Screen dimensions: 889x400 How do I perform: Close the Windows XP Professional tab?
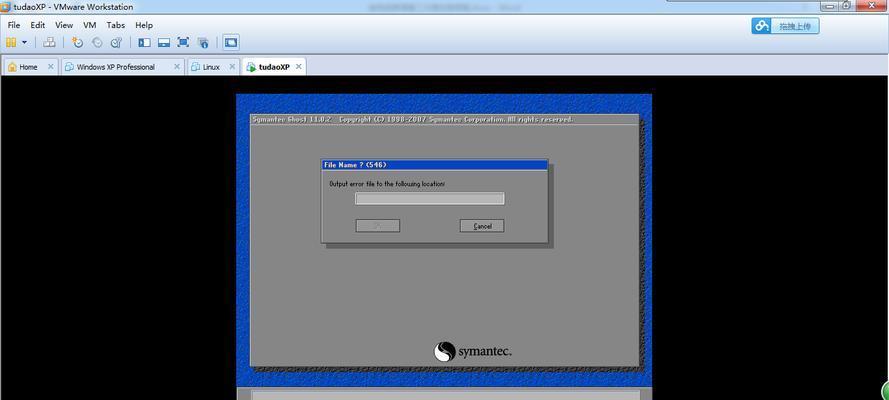[x=177, y=67]
